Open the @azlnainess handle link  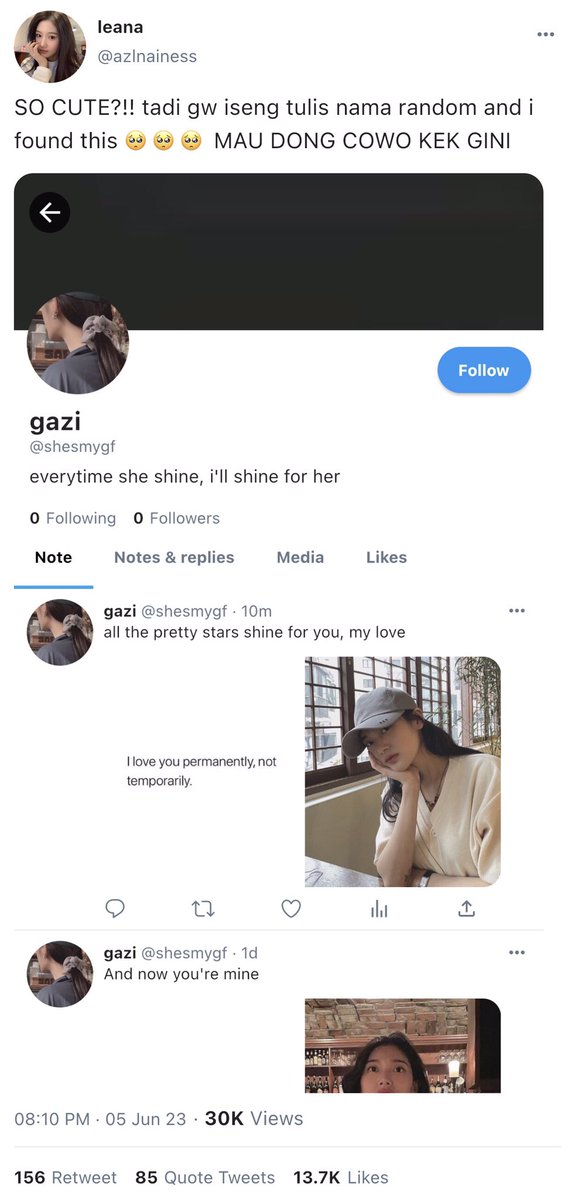(x=147, y=56)
